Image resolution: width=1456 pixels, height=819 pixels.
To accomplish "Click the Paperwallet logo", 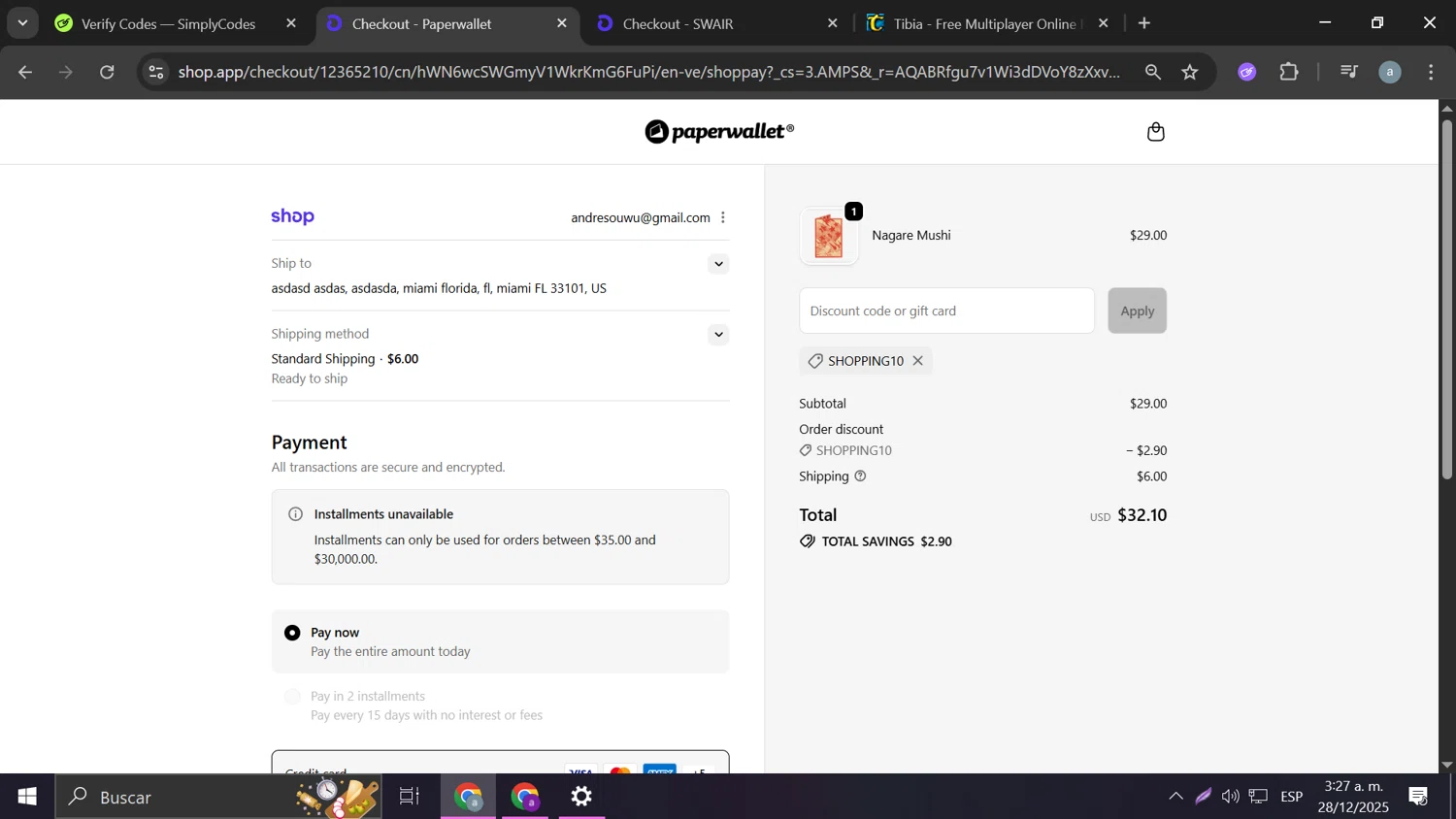I will click(x=719, y=132).
